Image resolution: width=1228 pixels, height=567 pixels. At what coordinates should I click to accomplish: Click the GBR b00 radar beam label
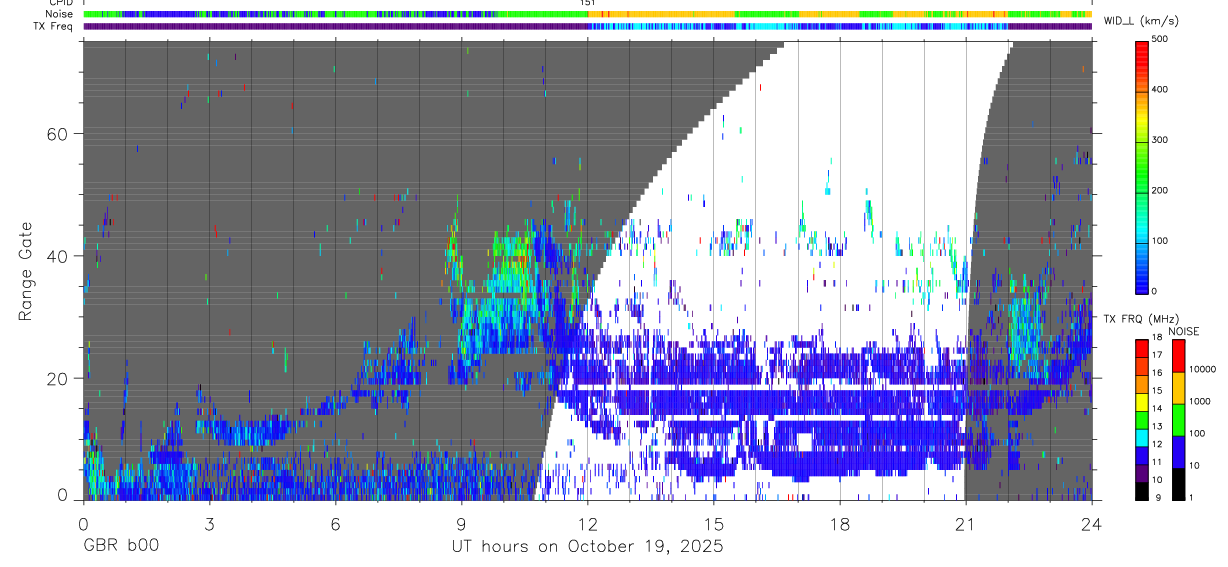pyautogui.click(x=120, y=546)
